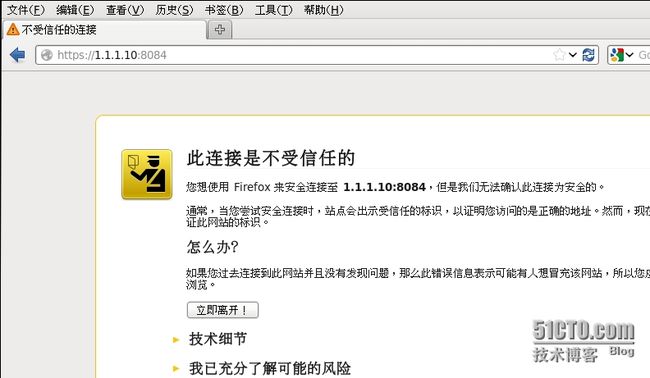Go back with the blue arrow
This screenshot has height=378, width=650.
[x=17, y=55]
